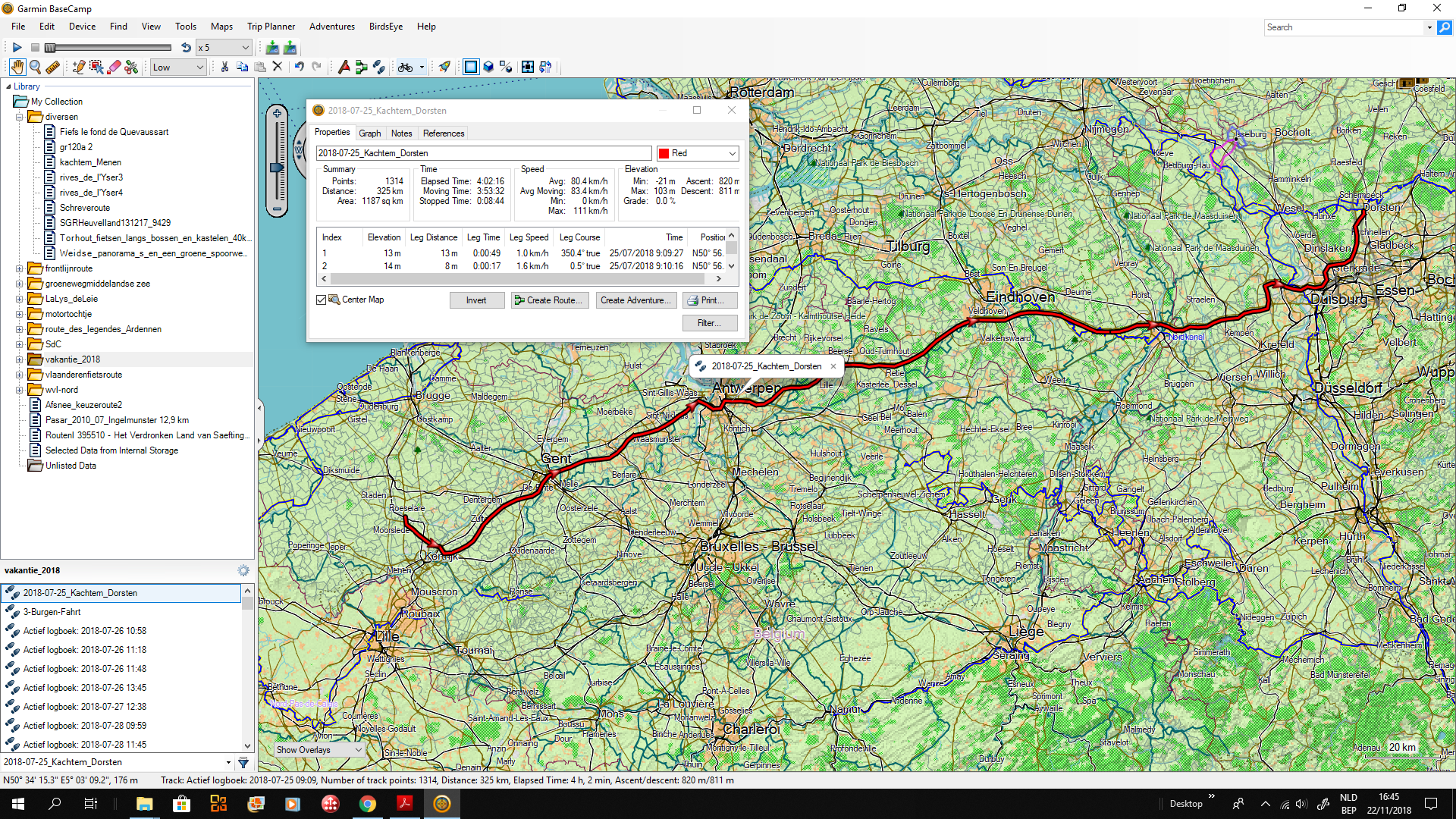Open the Red track color dropdown
Viewport: 1456px width, 819px height.
click(x=698, y=153)
